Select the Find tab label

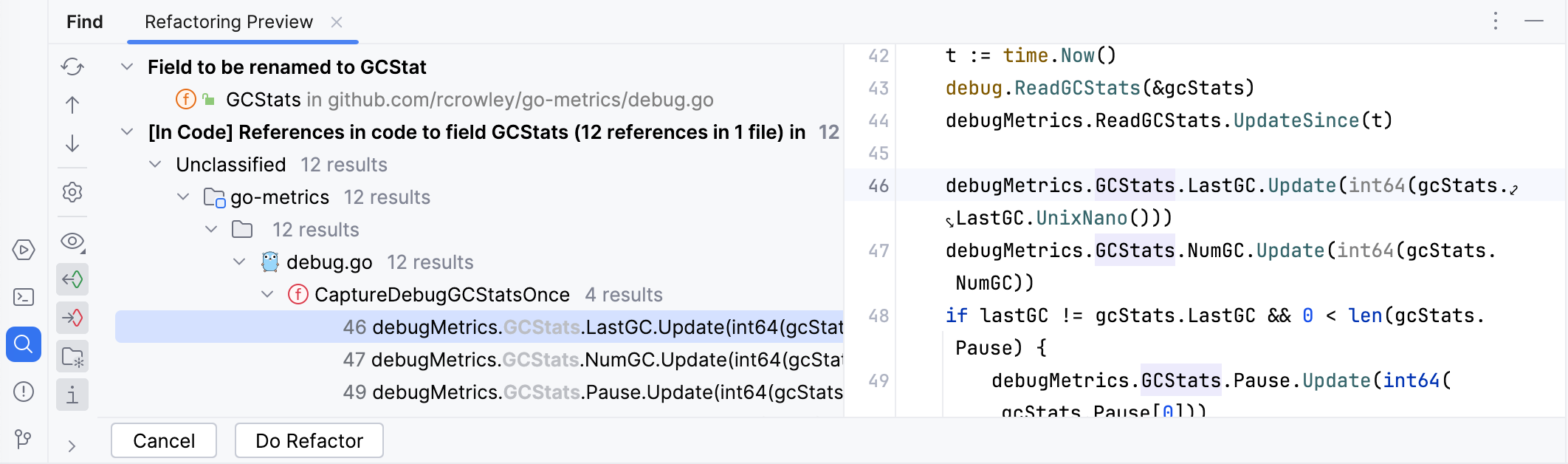coord(85,22)
